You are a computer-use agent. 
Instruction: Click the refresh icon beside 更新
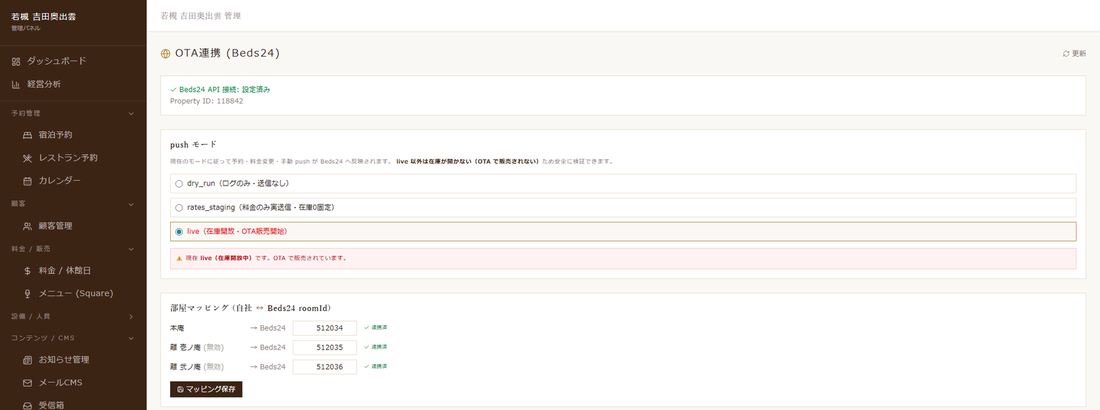1066,53
